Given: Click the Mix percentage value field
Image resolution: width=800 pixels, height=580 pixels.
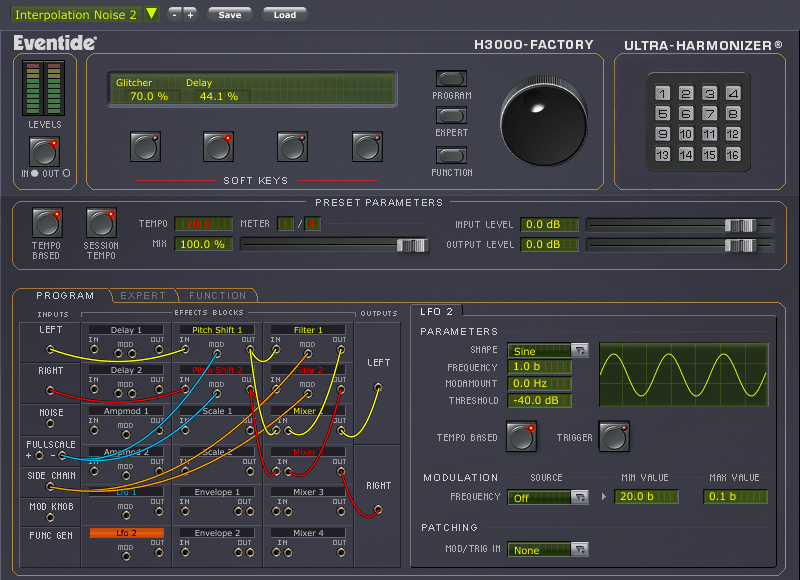Looking at the screenshot, I should click(x=204, y=244).
